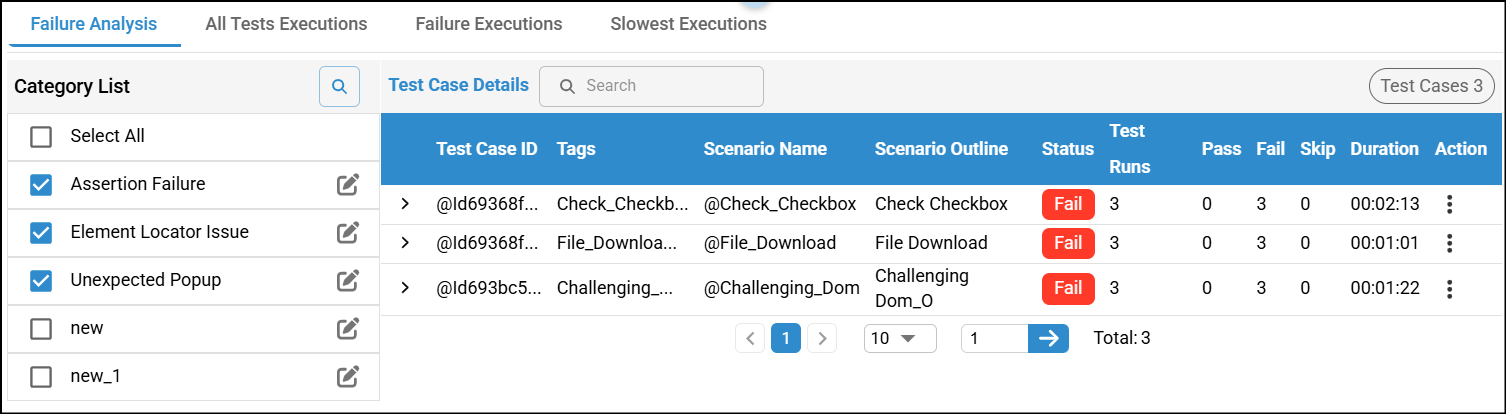Click page 1 pagination button
This screenshot has height=414, width=1506.
tap(785, 339)
